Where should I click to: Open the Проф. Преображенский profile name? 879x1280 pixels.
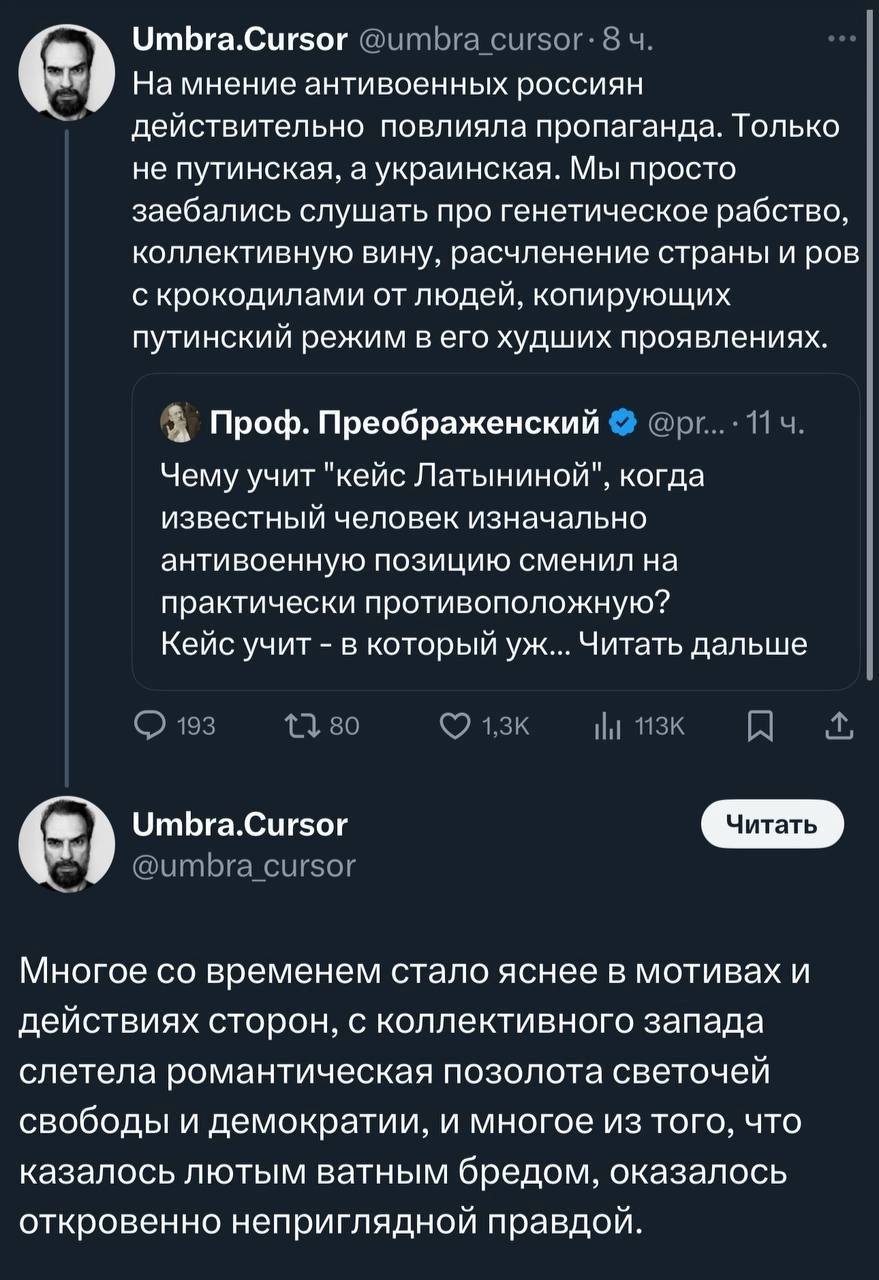[x=405, y=424]
